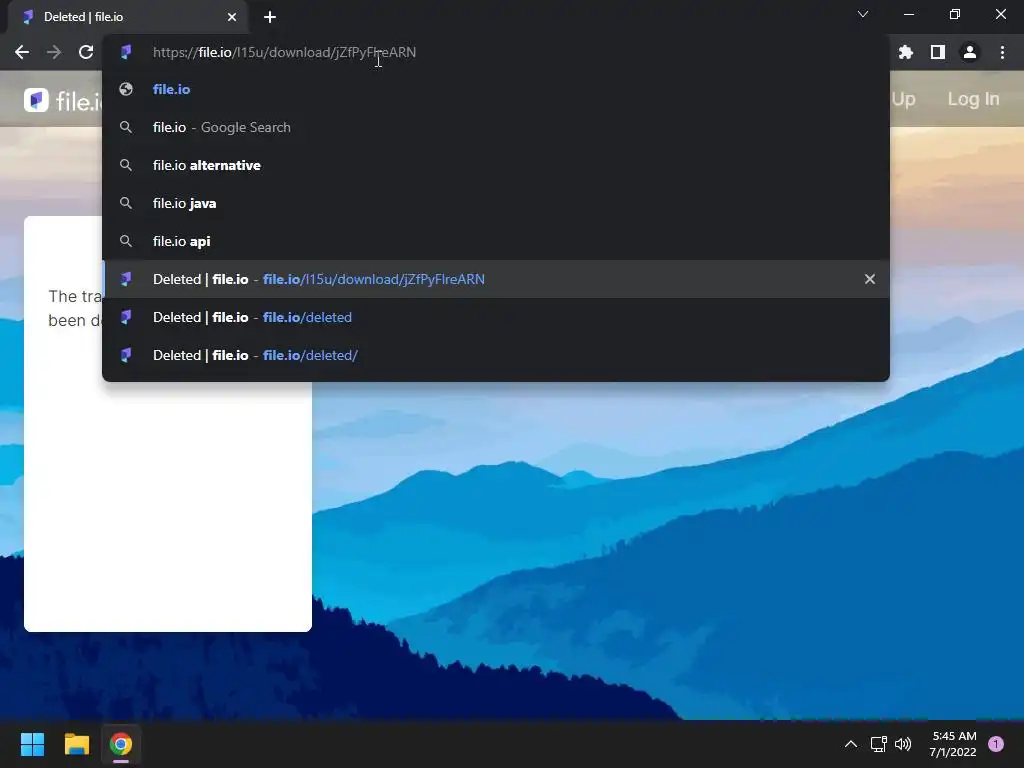1024x768 pixels.
Task: Open history entry 'file.io/deleted'
Action: pos(496,317)
